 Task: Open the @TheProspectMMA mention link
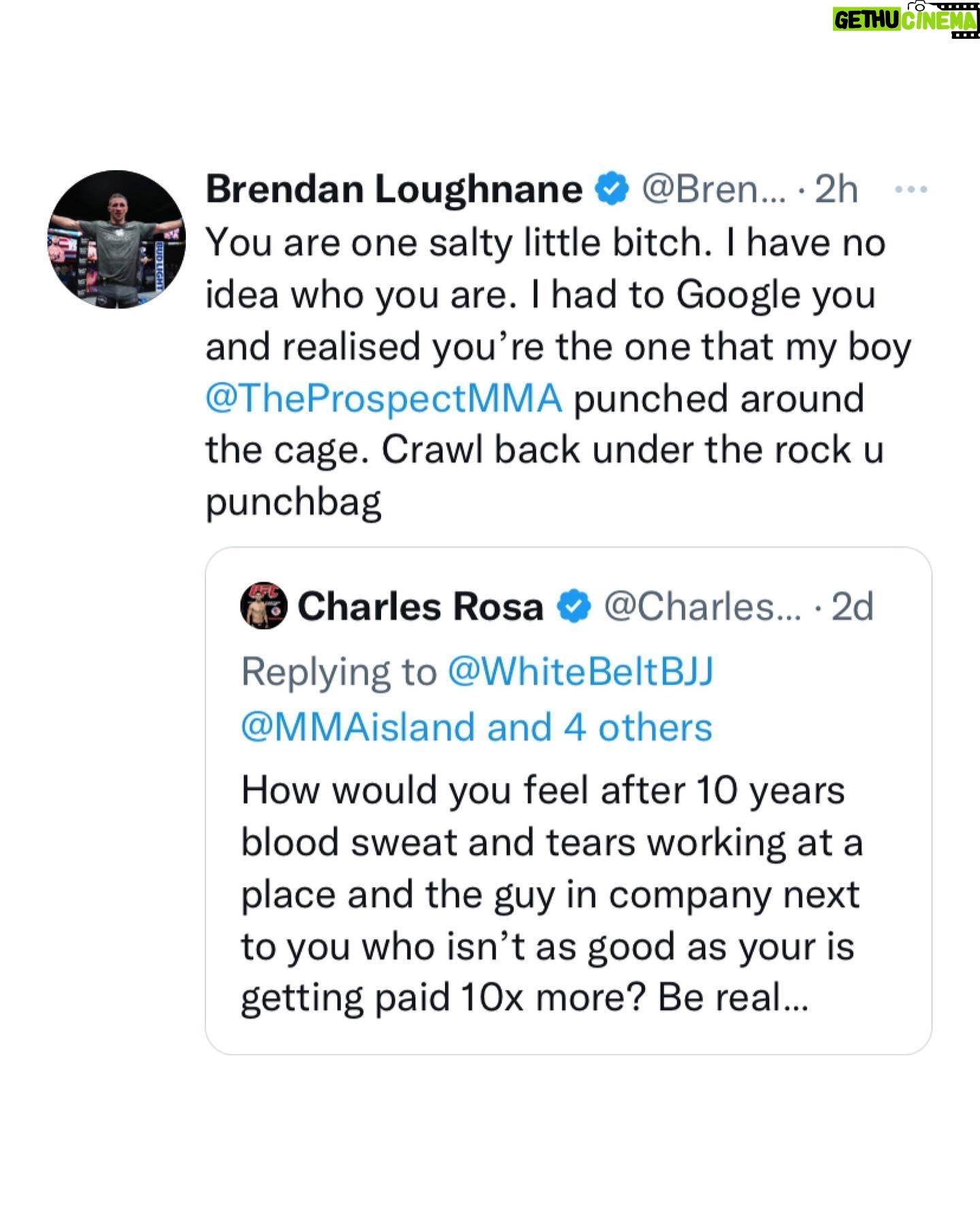[384, 398]
